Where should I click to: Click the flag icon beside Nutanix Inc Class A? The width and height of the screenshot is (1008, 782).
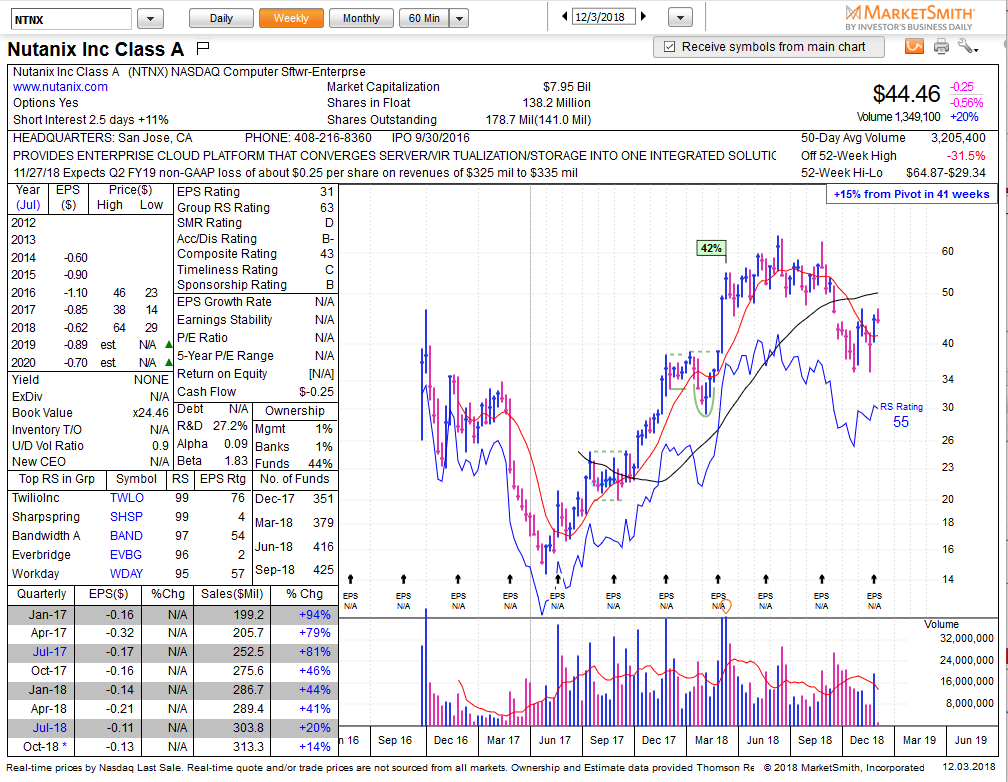point(203,48)
